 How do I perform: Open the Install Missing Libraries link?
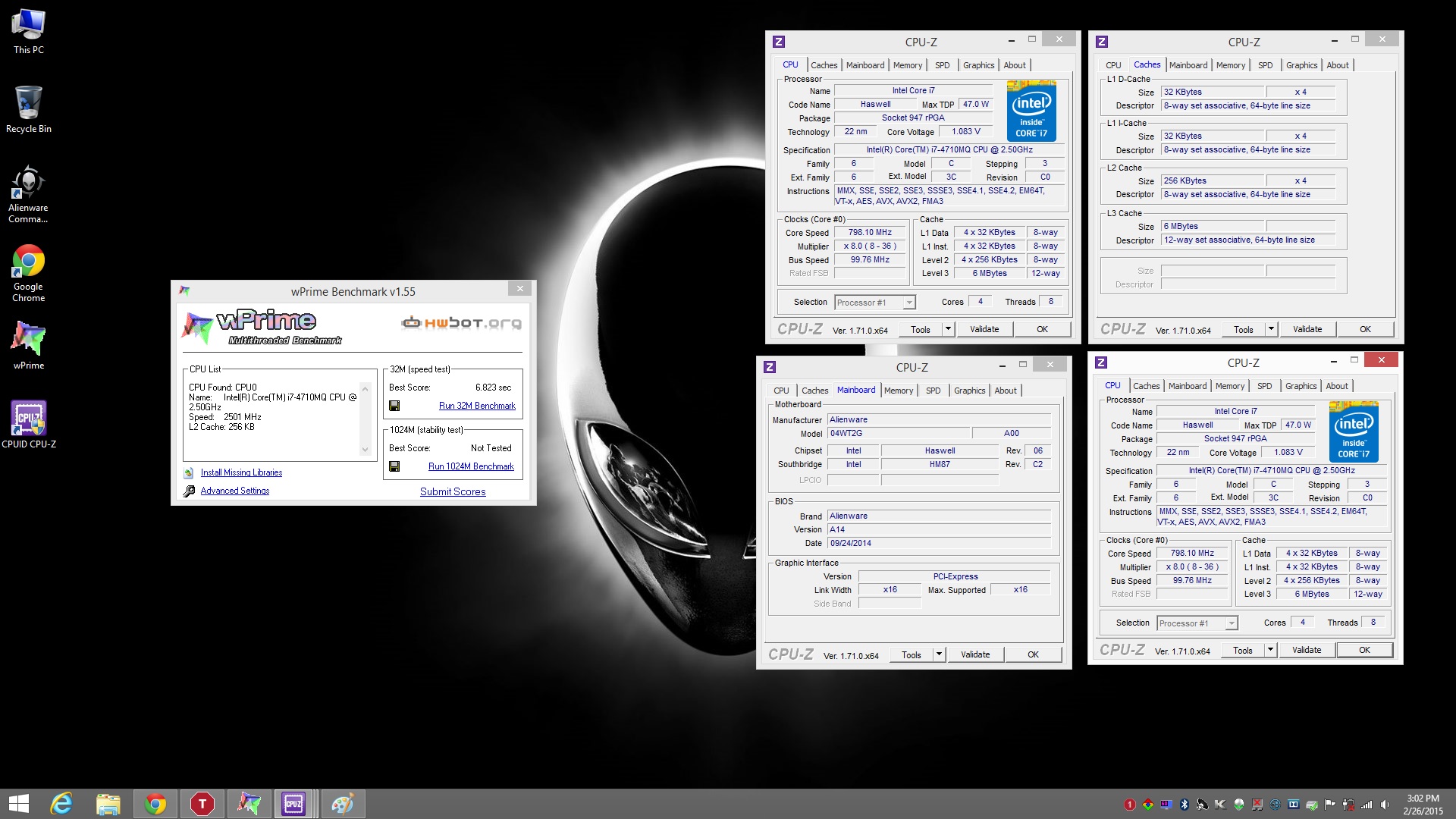(x=241, y=472)
